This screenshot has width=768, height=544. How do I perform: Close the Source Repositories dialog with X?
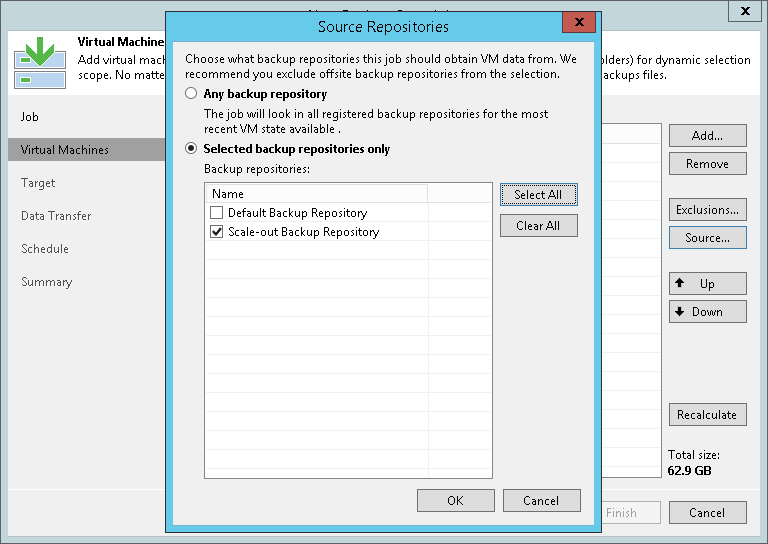tap(579, 22)
